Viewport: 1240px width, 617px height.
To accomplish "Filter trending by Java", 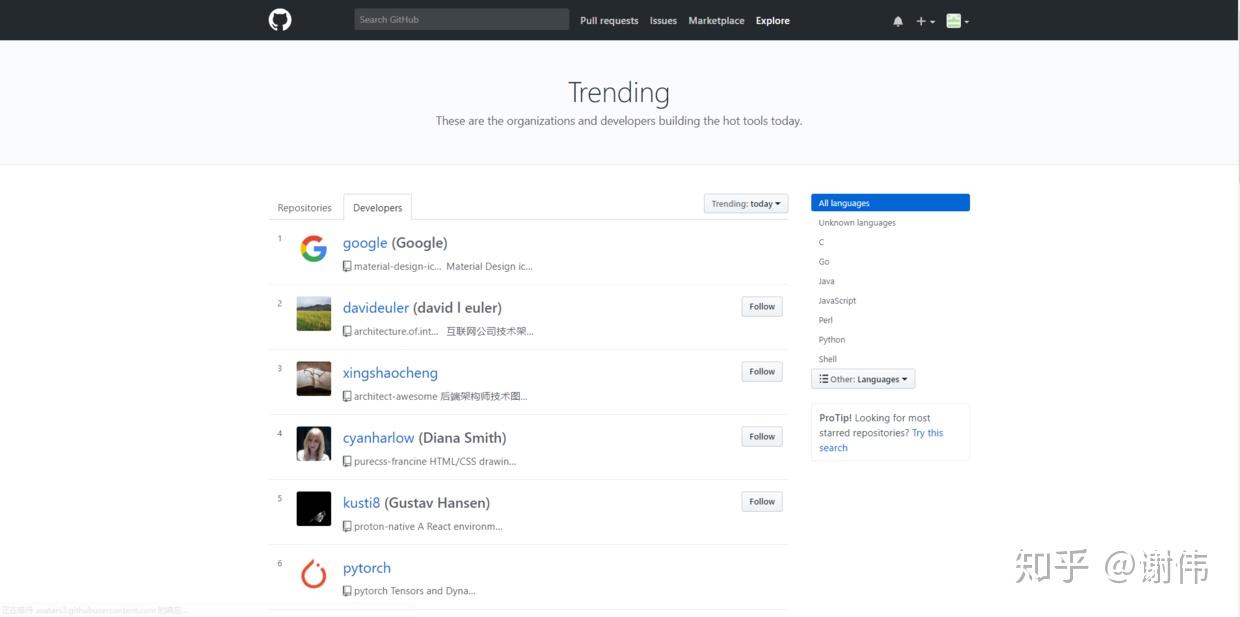I will [826, 282].
